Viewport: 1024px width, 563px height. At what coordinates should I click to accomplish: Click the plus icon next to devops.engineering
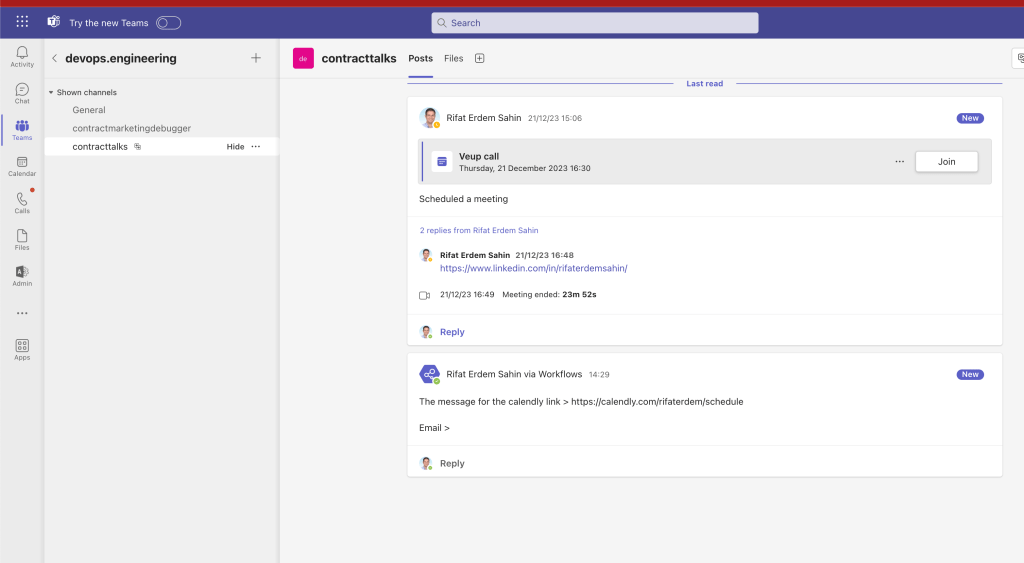pos(256,58)
